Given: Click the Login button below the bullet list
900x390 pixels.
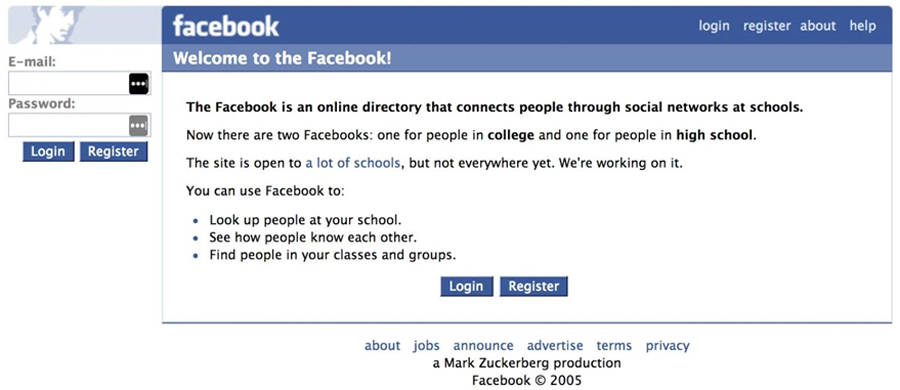Looking at the screenshot, I should 467,286.
